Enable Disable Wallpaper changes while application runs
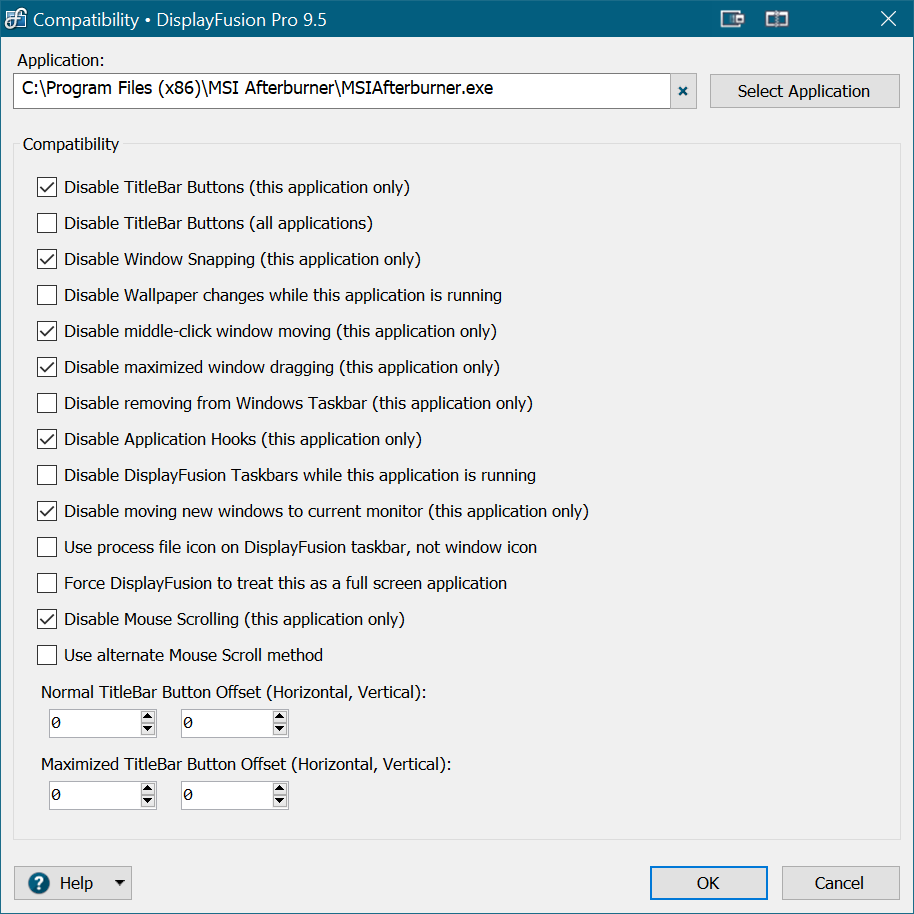This screenshot has width=914, height=914. pos(47,295)
